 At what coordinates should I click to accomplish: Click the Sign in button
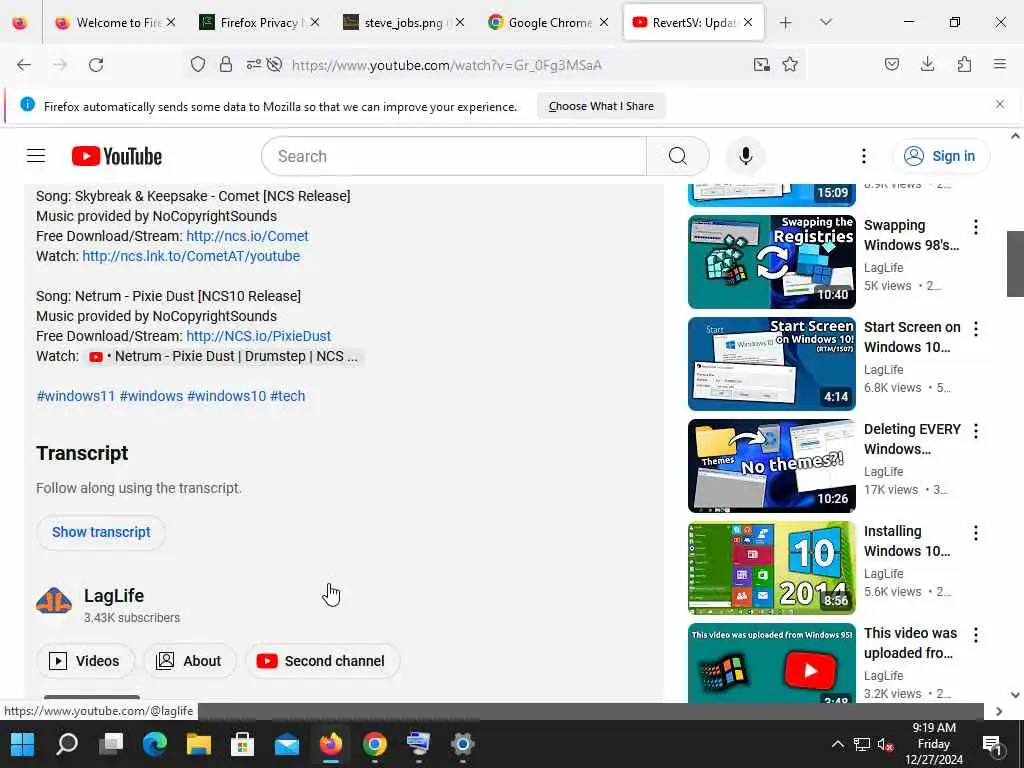tap(940, 156)
